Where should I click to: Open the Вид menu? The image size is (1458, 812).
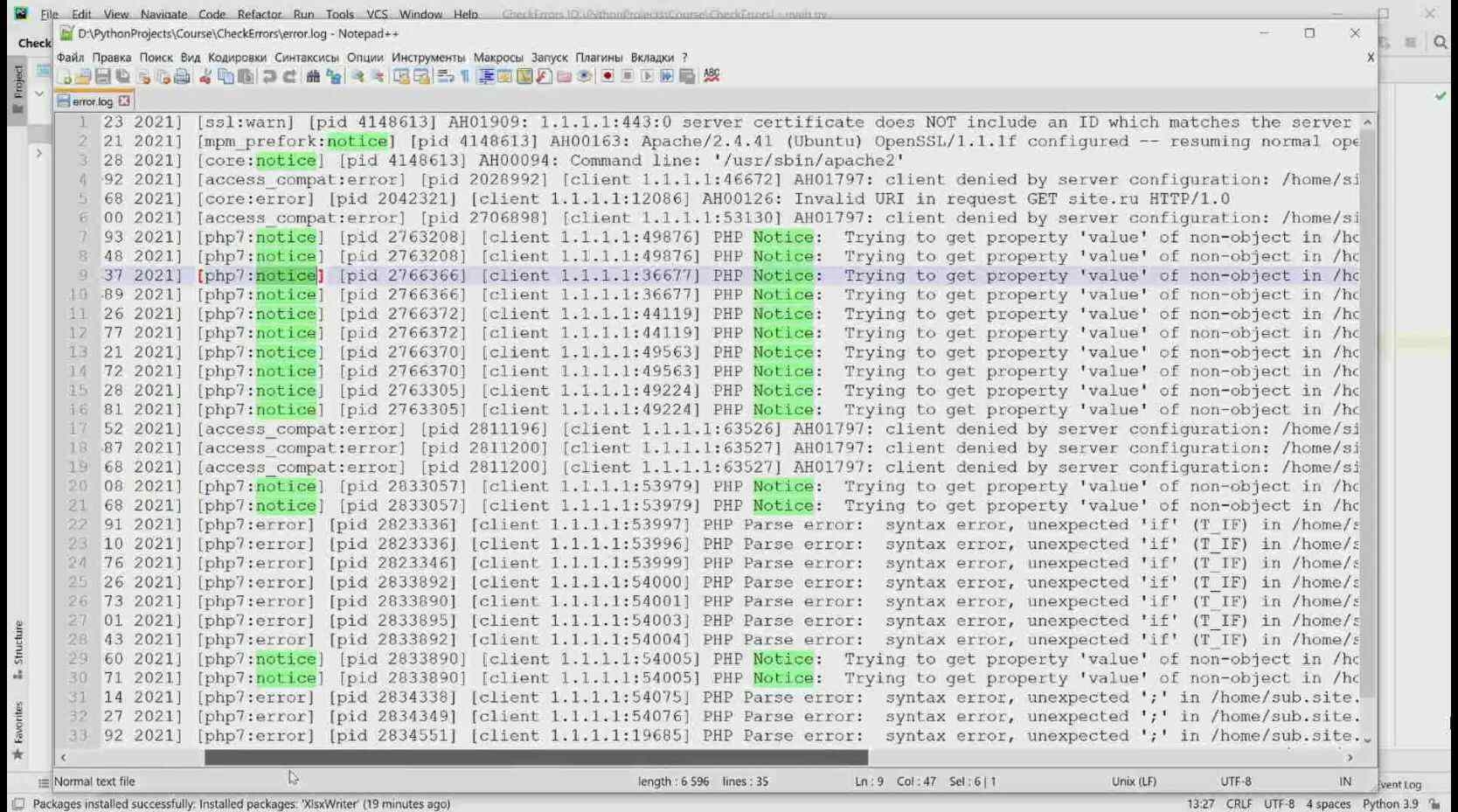pos(190,57)
